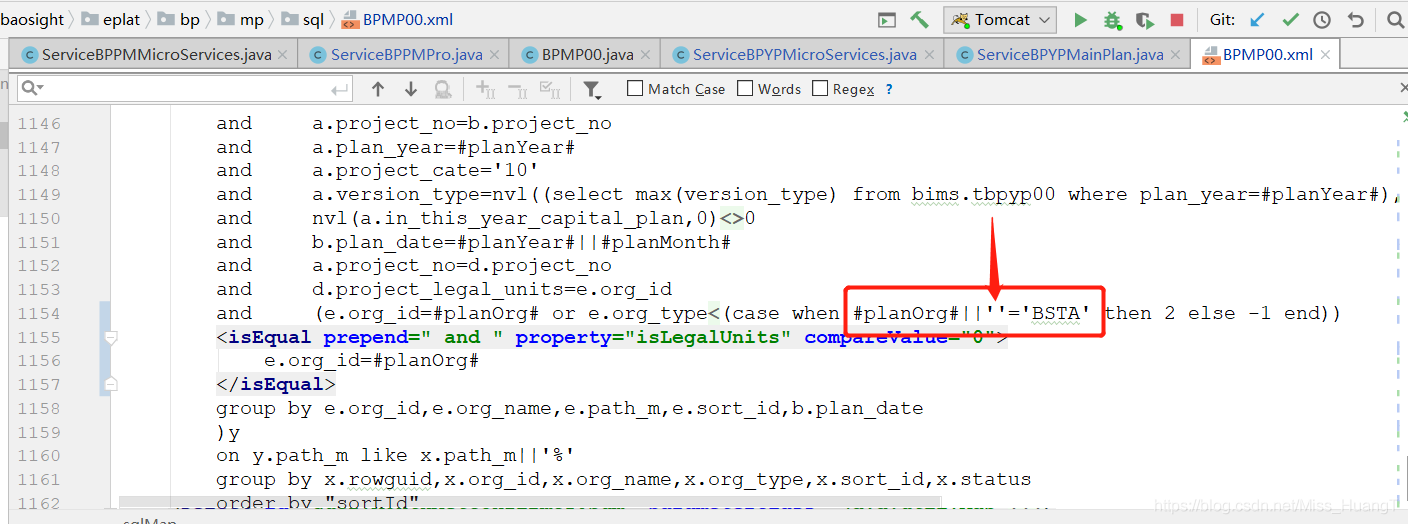Close the ServiceBPYPMicroServices.java tab
Viewport: 1408px width, 524px height.
click(x=928, y=56)
